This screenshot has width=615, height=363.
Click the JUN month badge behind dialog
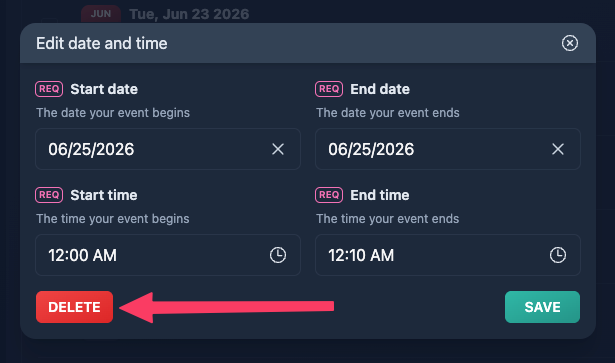click(101, 14)
